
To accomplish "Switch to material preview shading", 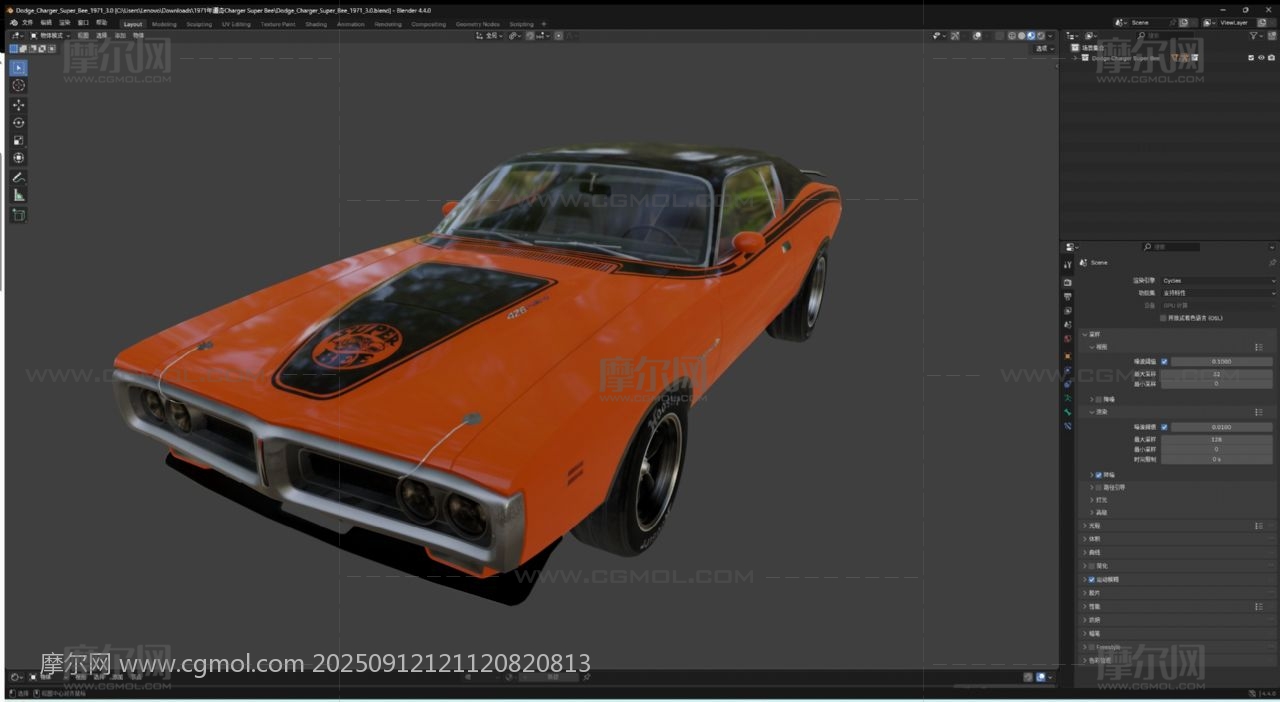I will pyautogui.click(x=1031, y=35).
